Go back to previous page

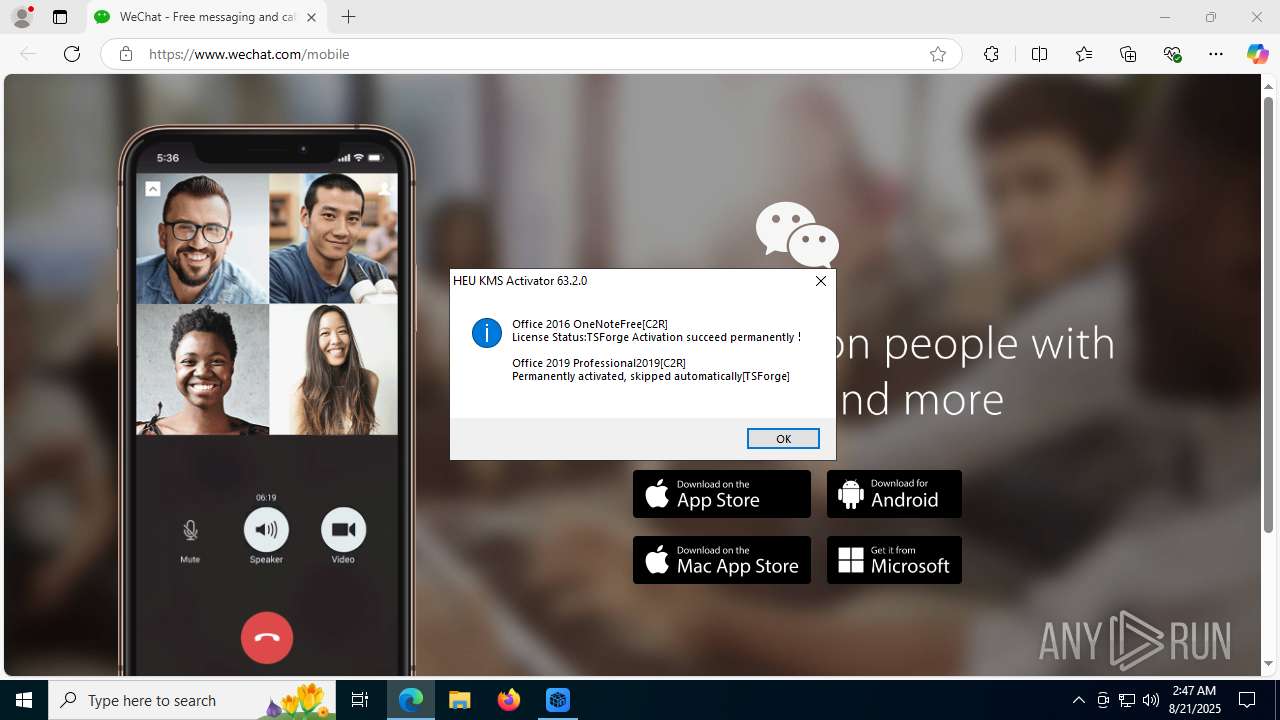[28, 54]
